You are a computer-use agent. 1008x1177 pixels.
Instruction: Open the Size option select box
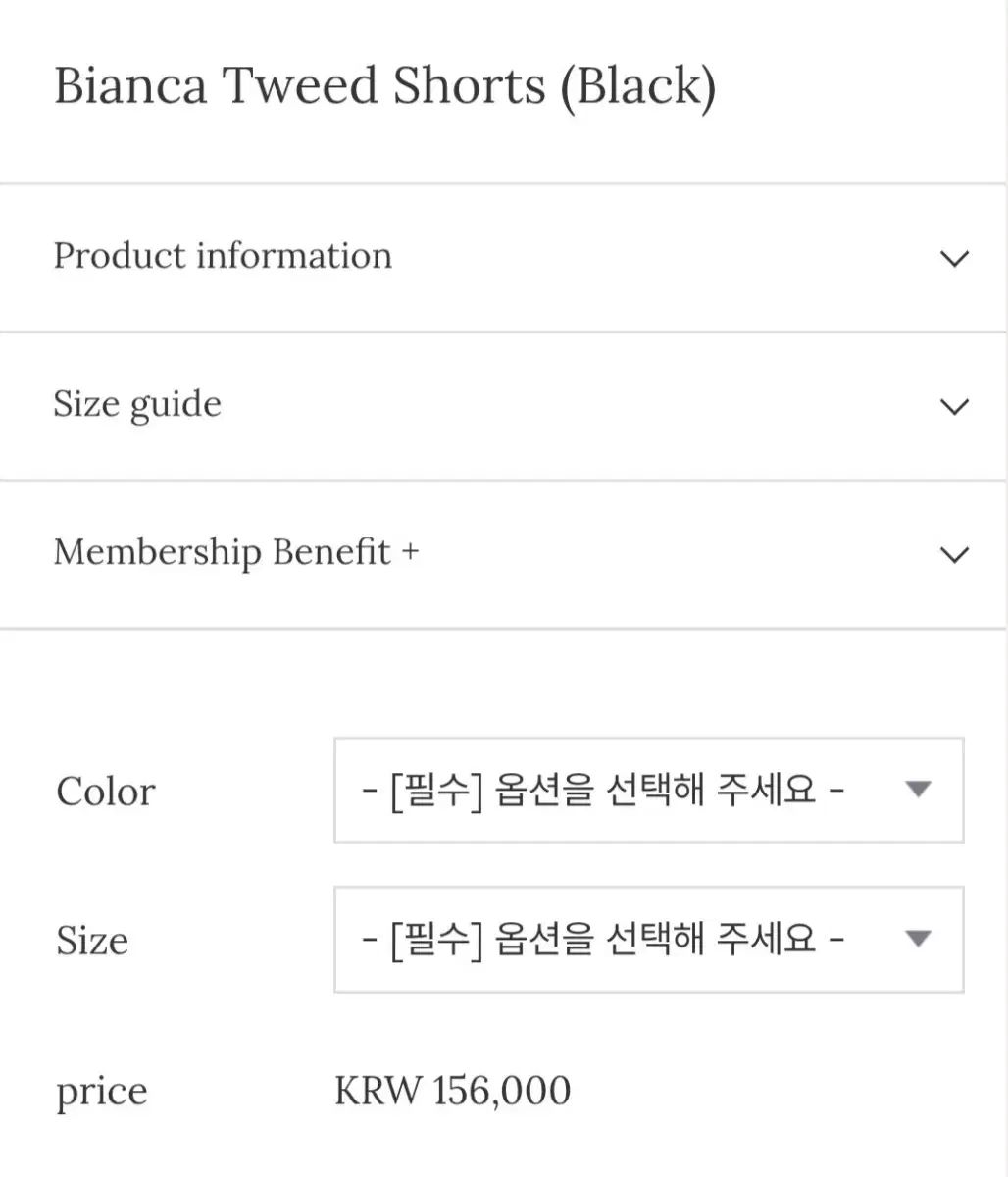pyautogui.click(x=648, y=940)
